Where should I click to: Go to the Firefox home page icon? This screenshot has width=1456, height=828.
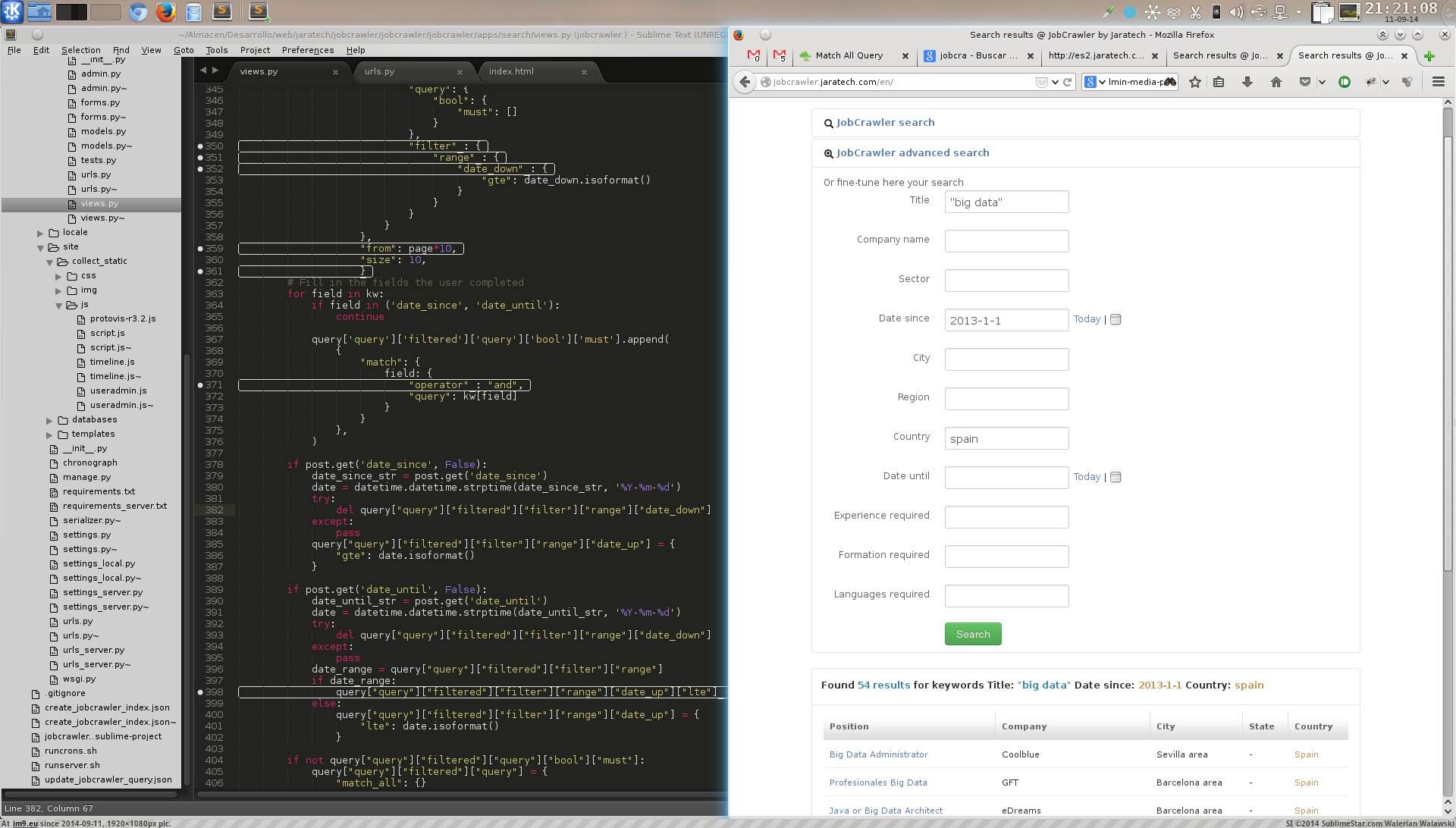1276,82
